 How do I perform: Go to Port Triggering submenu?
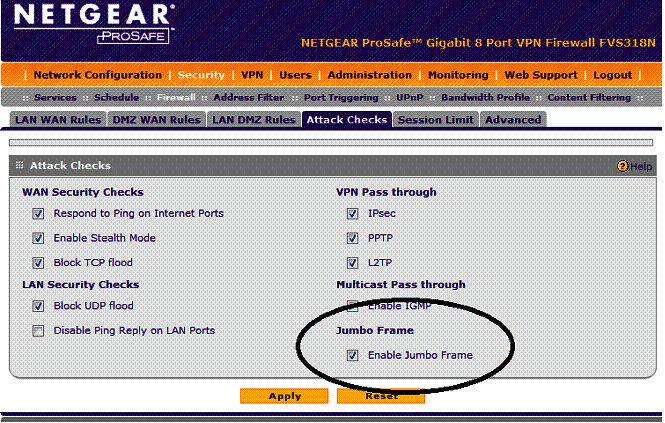tap(341, 97)
